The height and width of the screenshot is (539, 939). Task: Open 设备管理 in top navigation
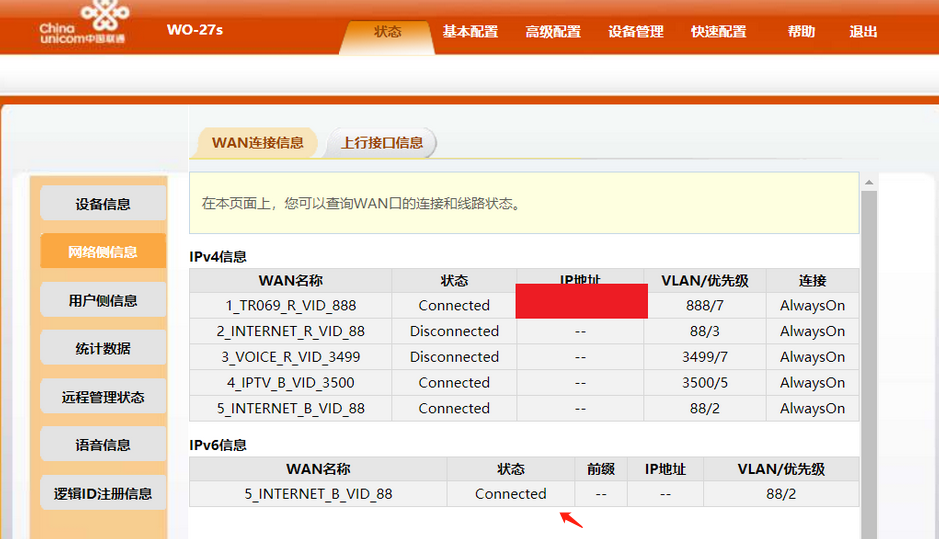tap(636, 32)
